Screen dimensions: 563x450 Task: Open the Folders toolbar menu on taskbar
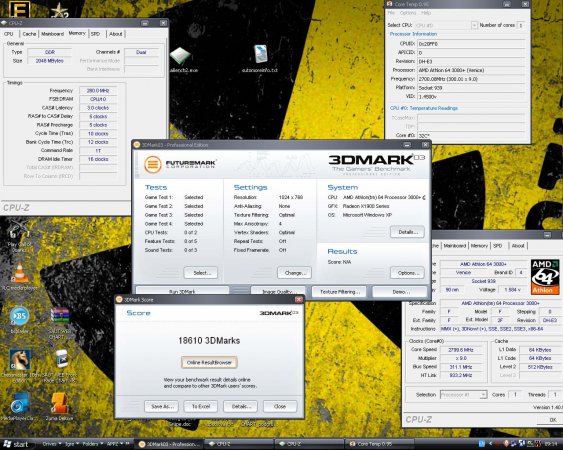(x=93, y=444)
